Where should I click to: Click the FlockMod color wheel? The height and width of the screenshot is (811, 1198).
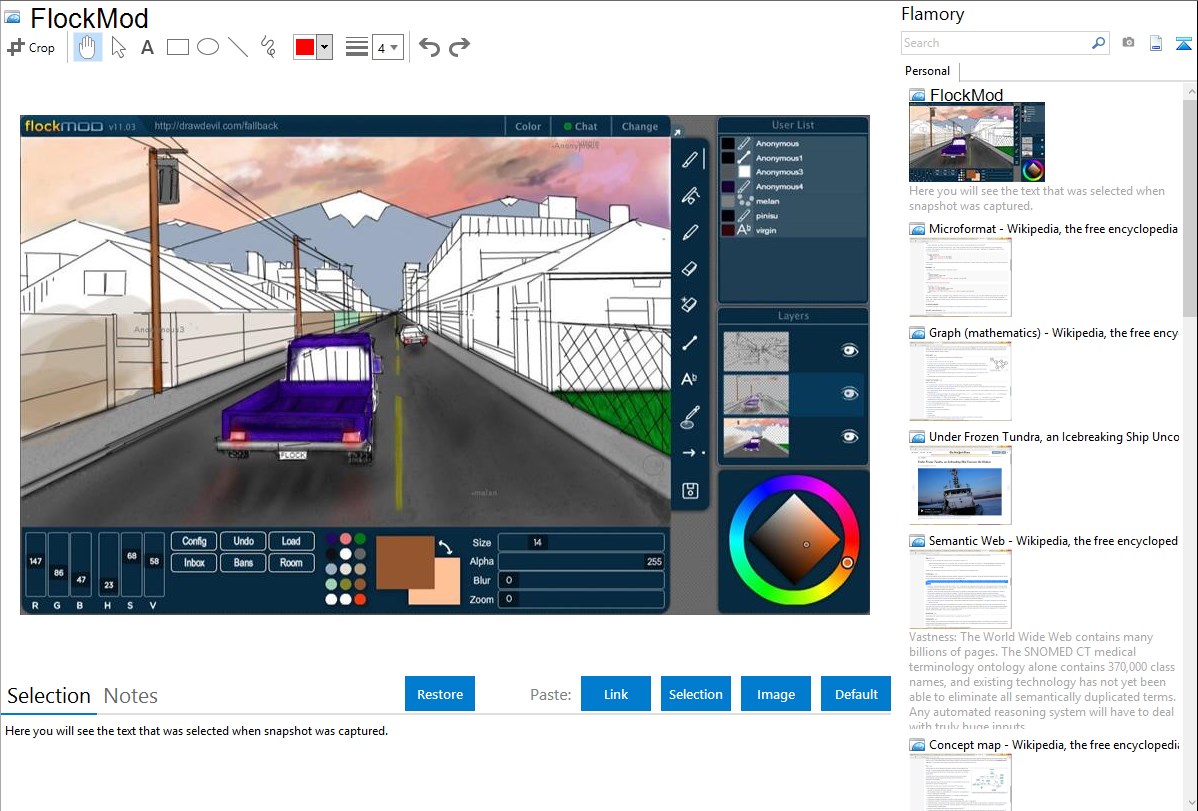click(794, 540)
